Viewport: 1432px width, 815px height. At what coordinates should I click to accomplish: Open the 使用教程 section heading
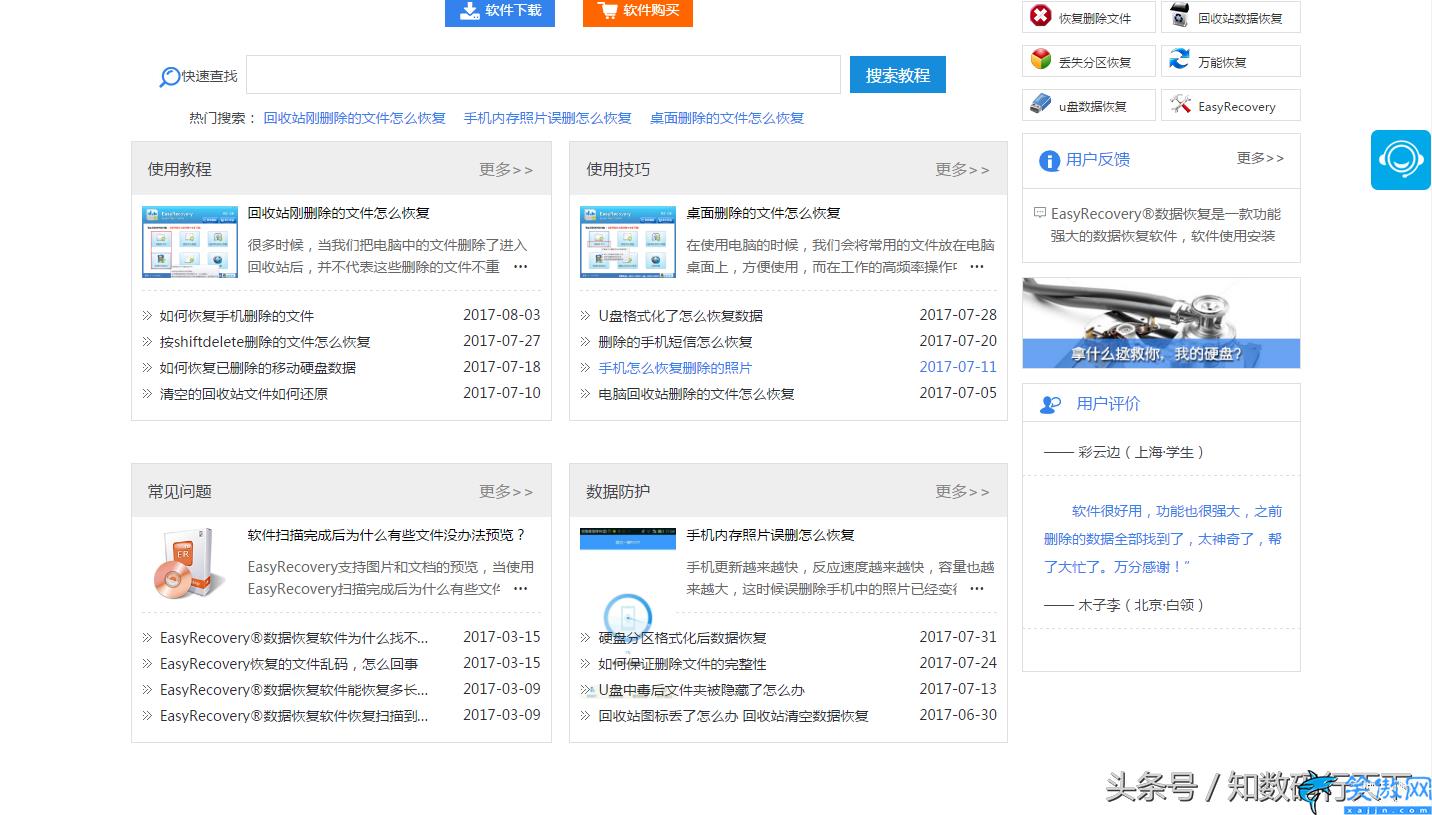180,170
